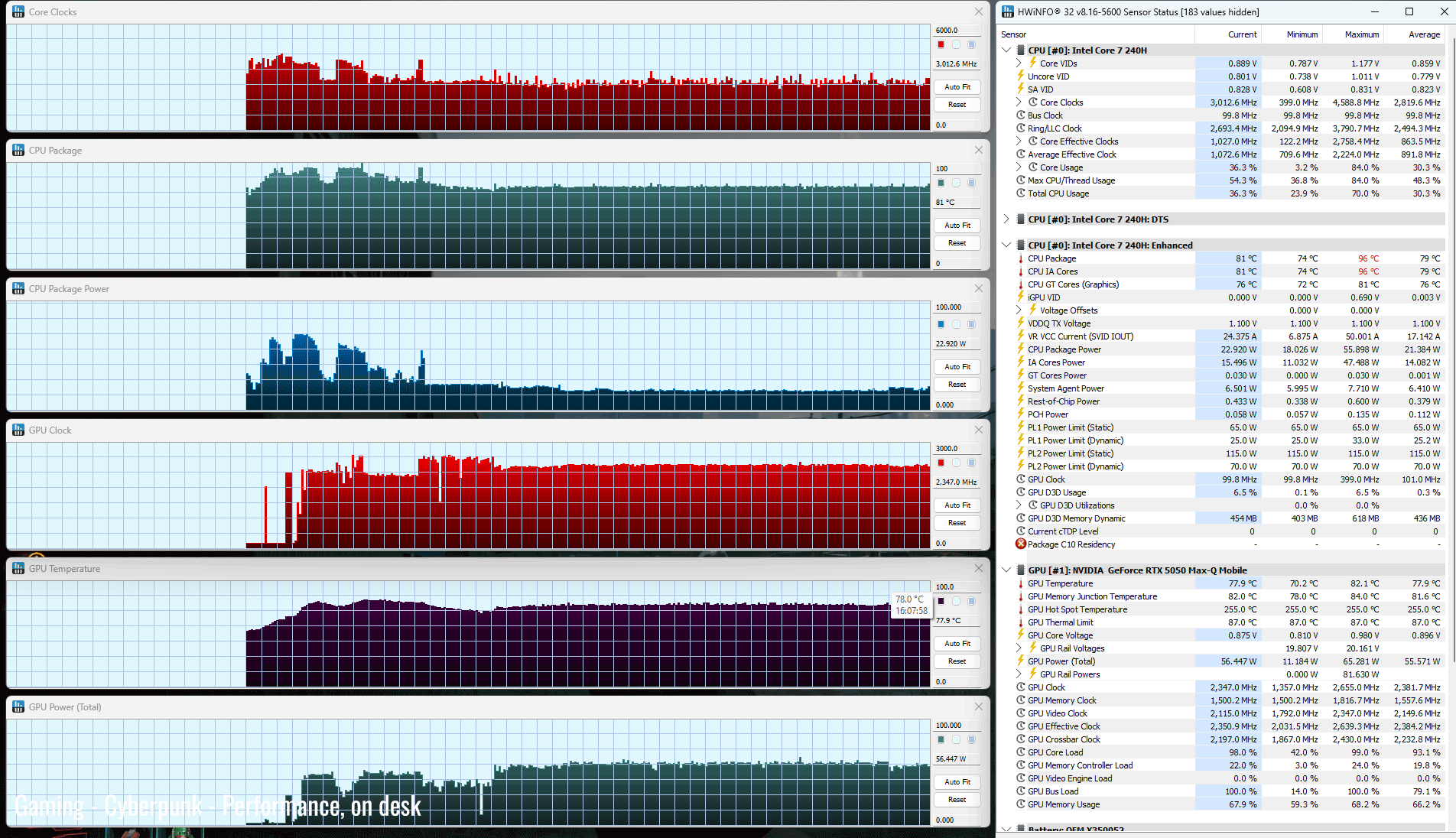This screenshot has width=1456, height=838.
Task: Expand the Core Usage row
Action: pos(1019,167)
